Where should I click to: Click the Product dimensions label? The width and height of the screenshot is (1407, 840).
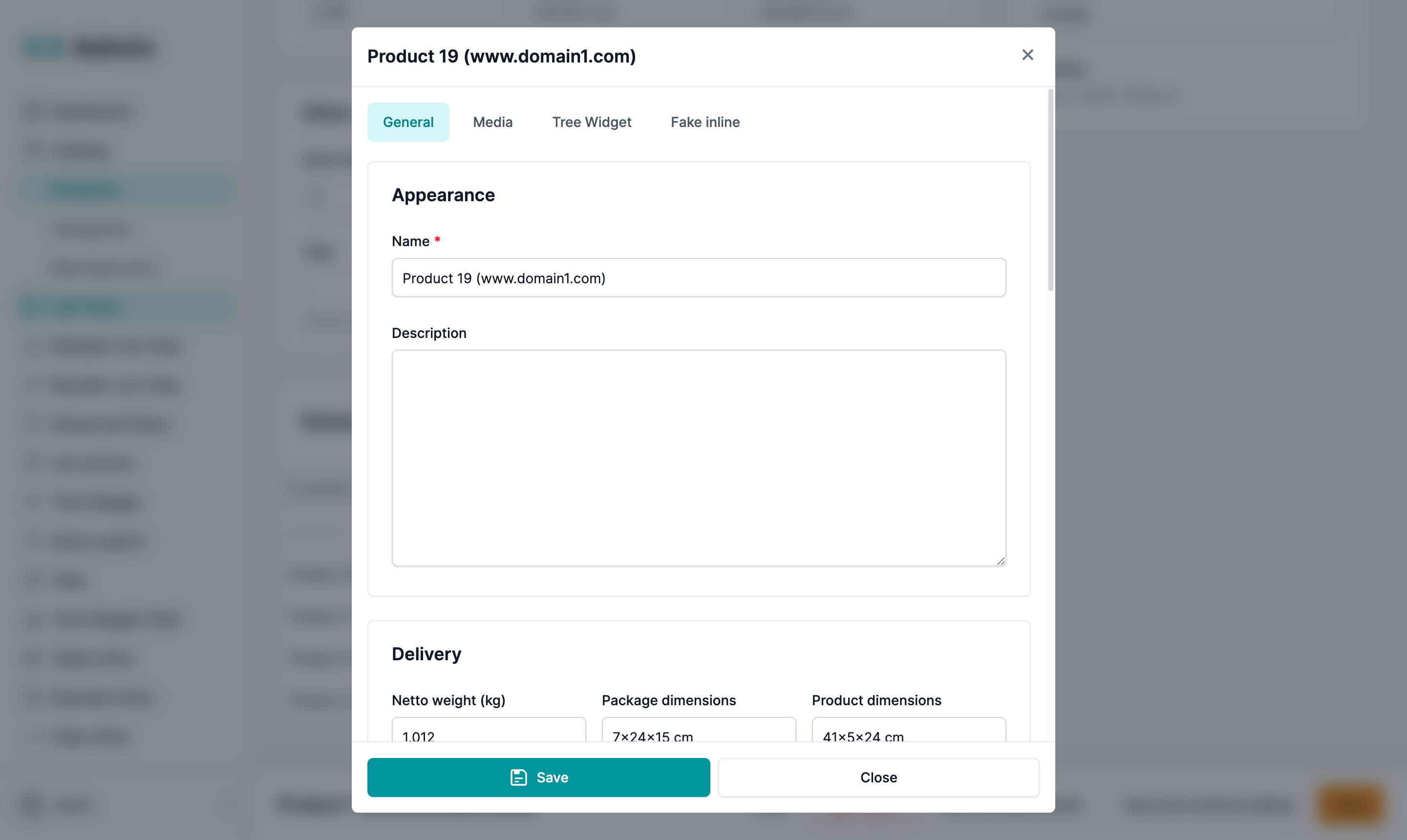pyautogui.click(x=876, y=700)
